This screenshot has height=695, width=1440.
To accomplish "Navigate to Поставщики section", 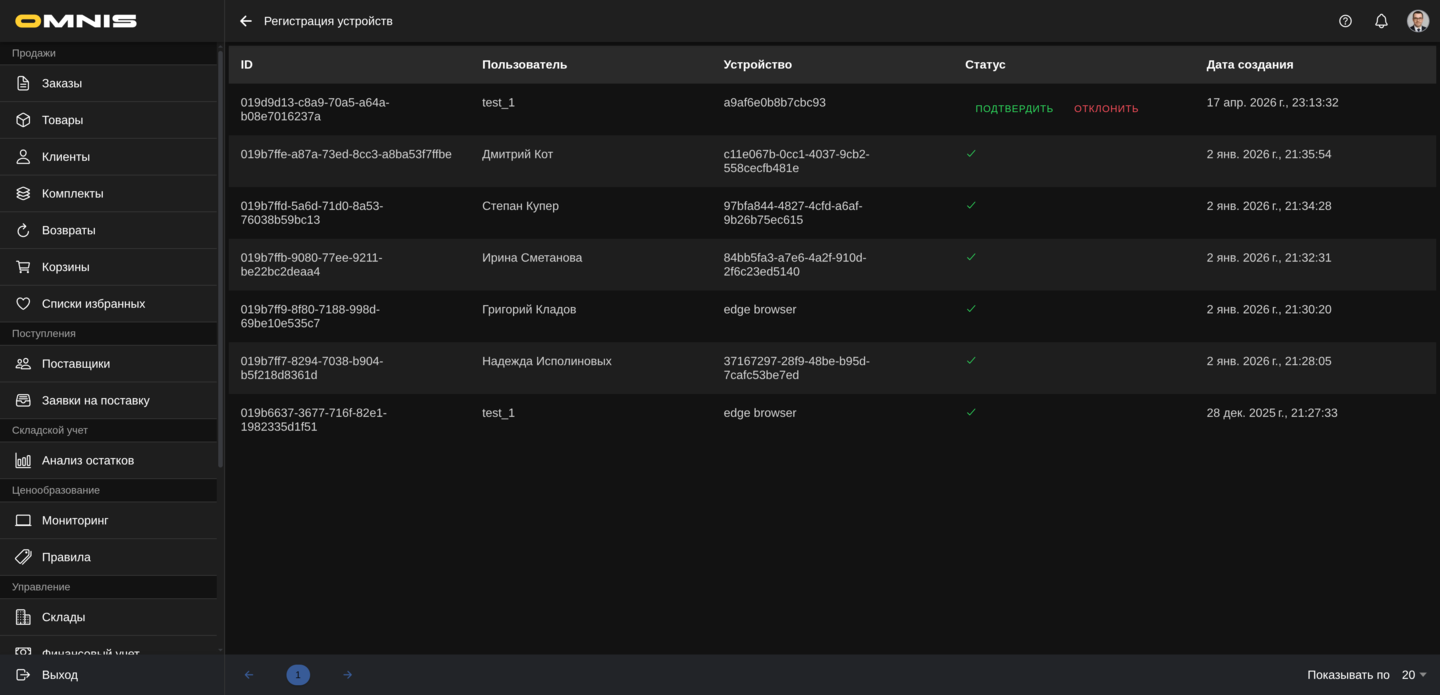I will pos(76,364).
